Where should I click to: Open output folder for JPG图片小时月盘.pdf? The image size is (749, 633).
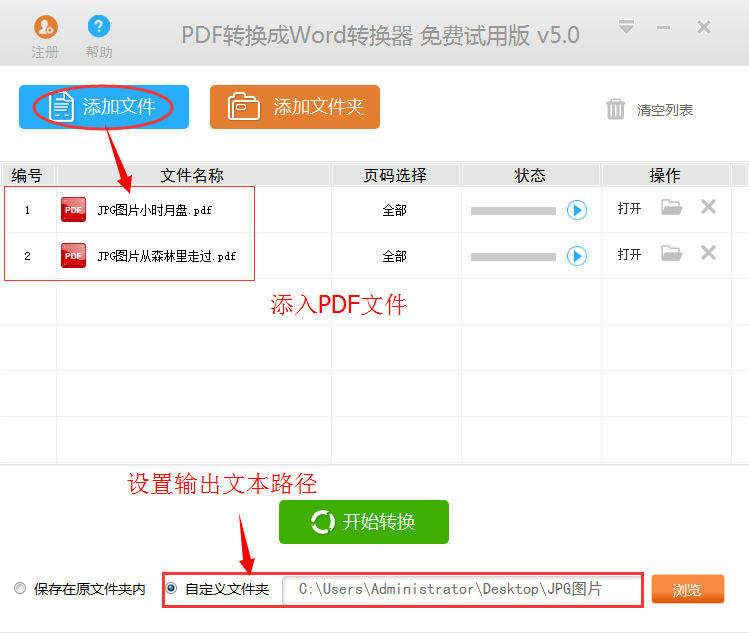point(672,207)
